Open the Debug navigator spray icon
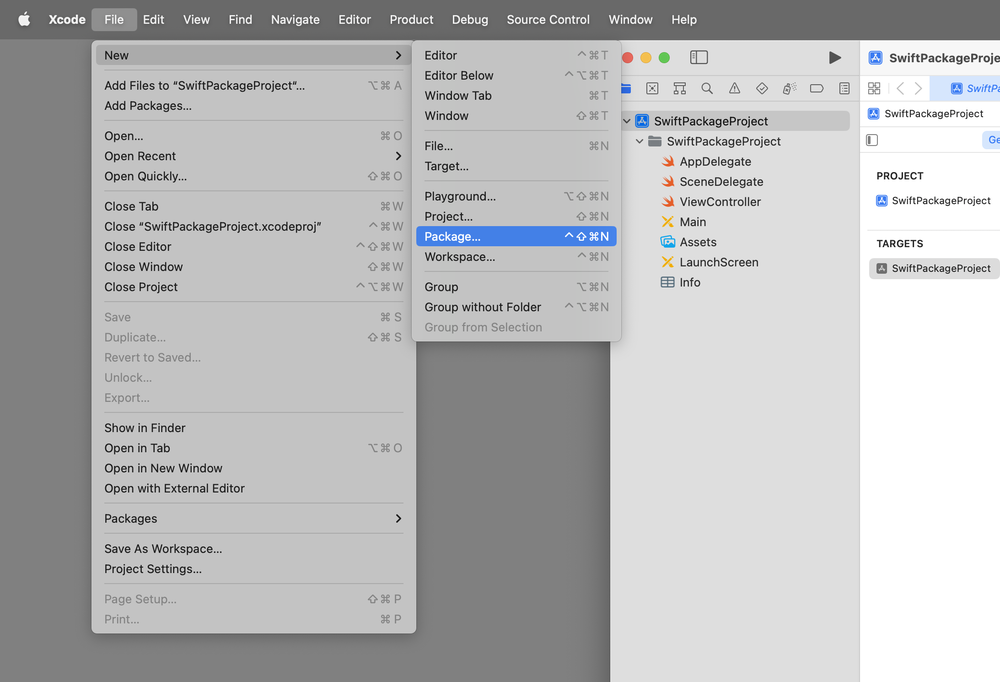This screenshot has height=682, width=1000. click(x=789, y=89)
